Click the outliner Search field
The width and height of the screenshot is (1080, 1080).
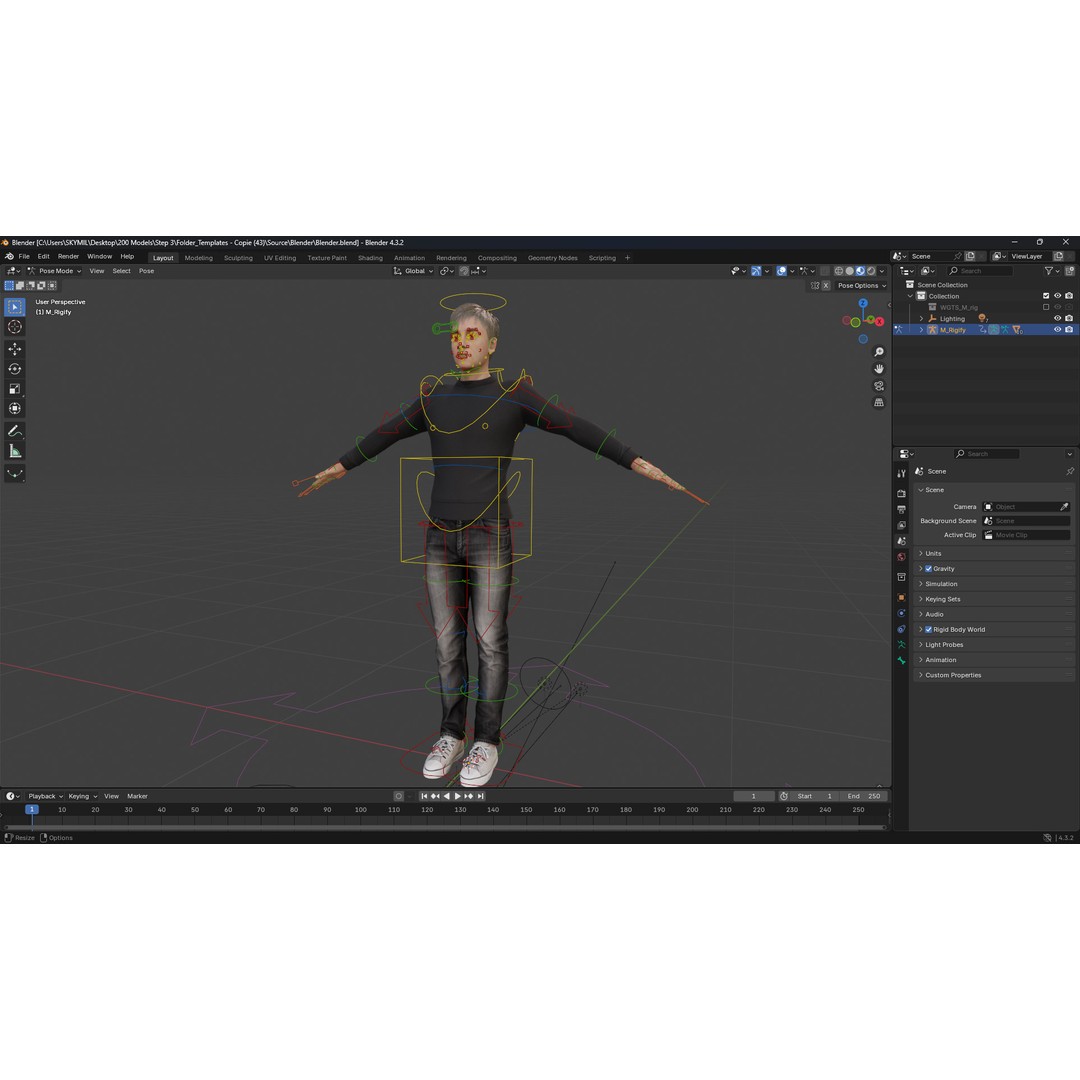[x=979, y=271]
